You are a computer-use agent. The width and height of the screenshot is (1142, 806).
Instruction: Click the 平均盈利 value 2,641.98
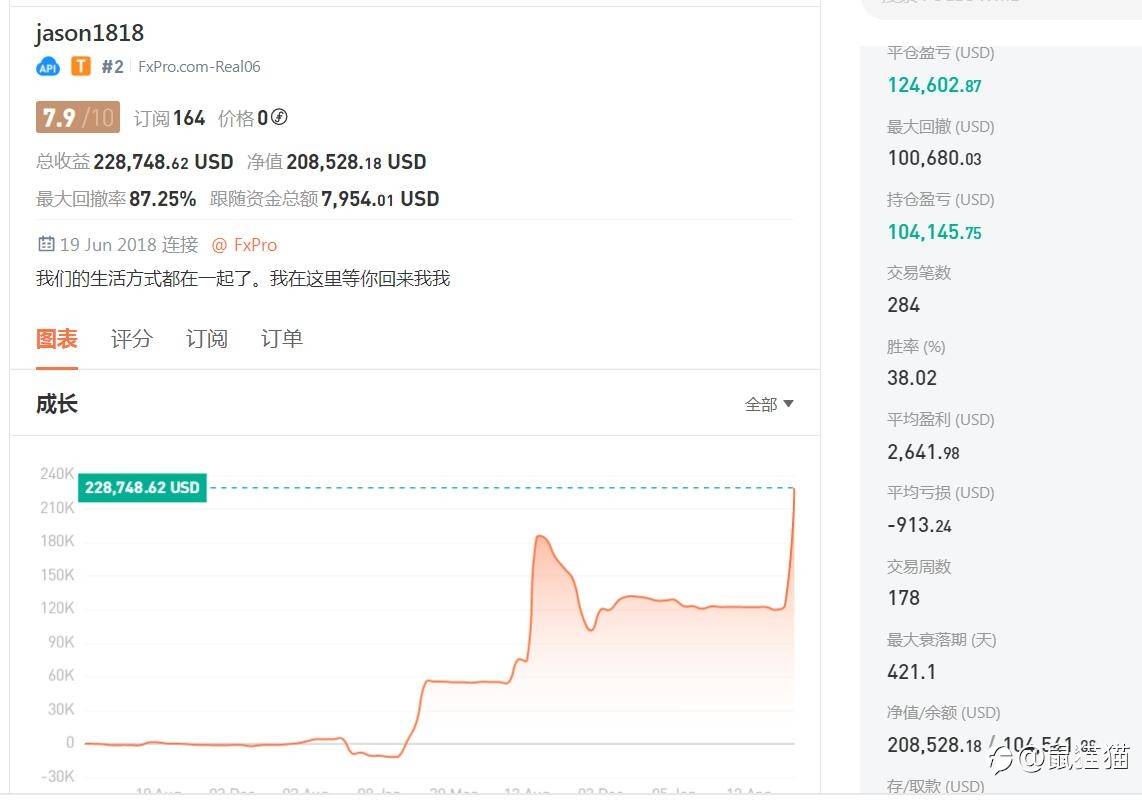(x=924, y=452)
